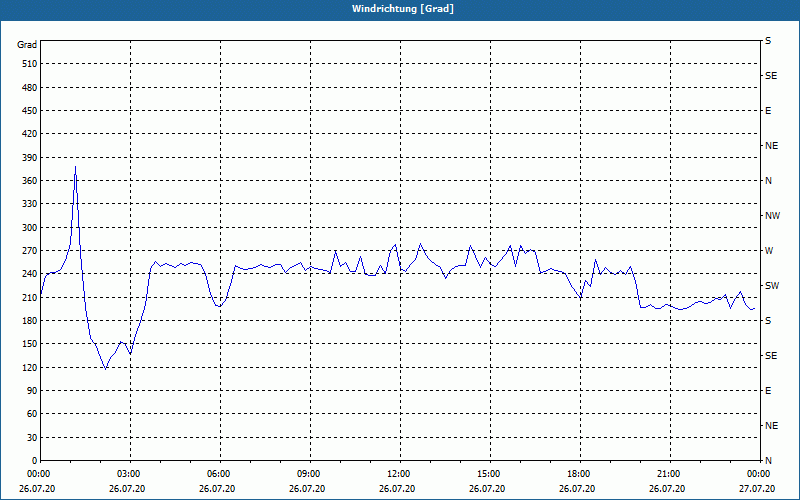Select the Grad unit label on the left axis
800x500 pixels.
click(27, 45)
